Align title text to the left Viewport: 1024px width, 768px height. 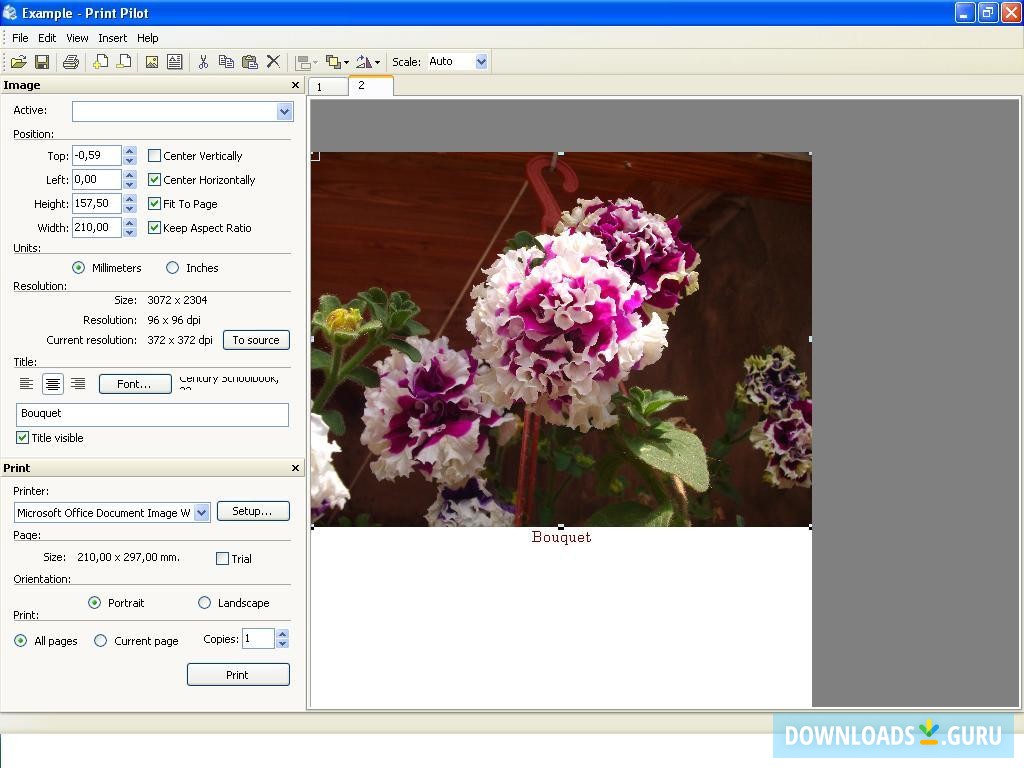(27, 384)
